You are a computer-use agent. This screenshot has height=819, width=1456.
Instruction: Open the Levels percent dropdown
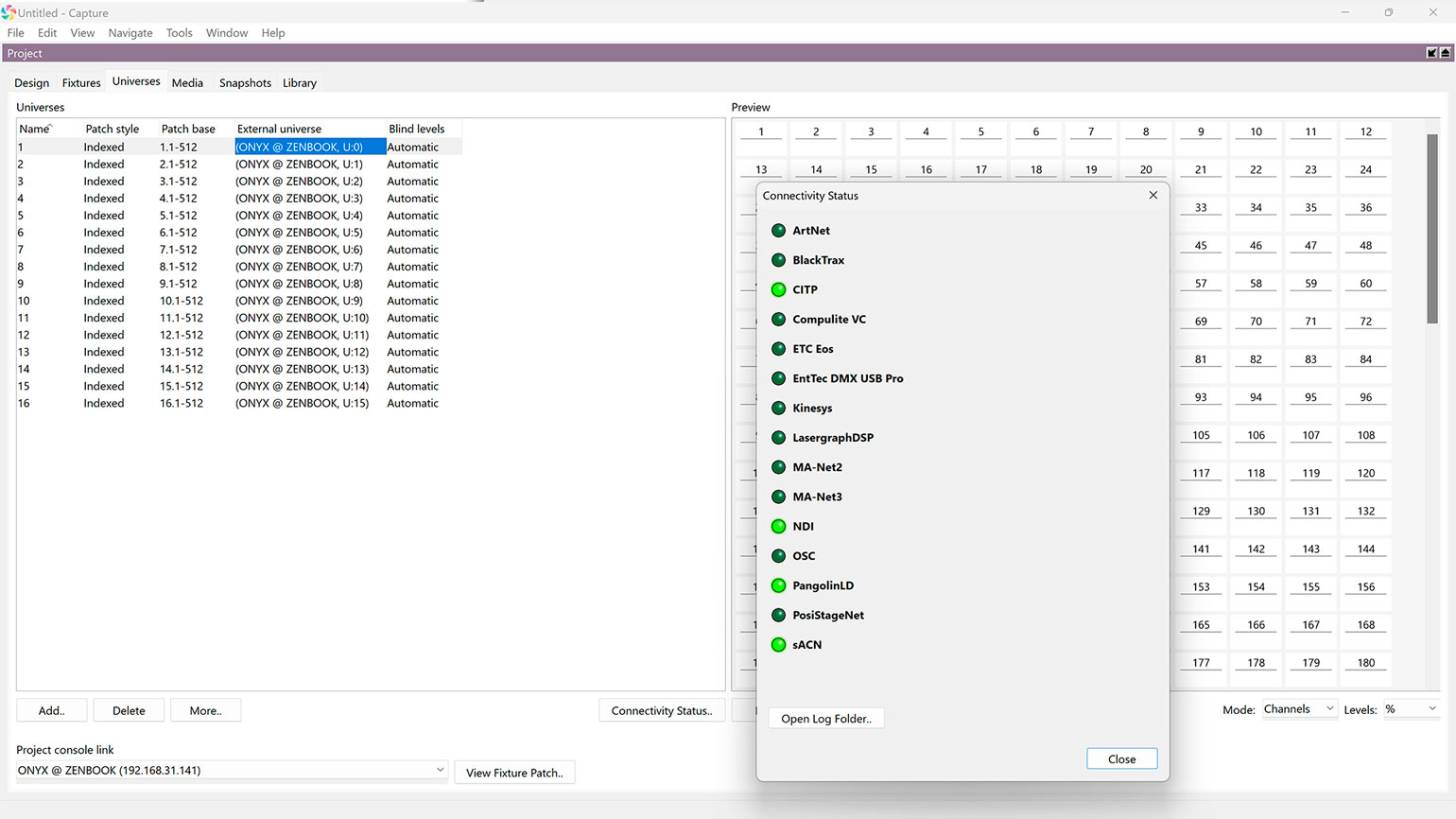tap(1431, 708)
